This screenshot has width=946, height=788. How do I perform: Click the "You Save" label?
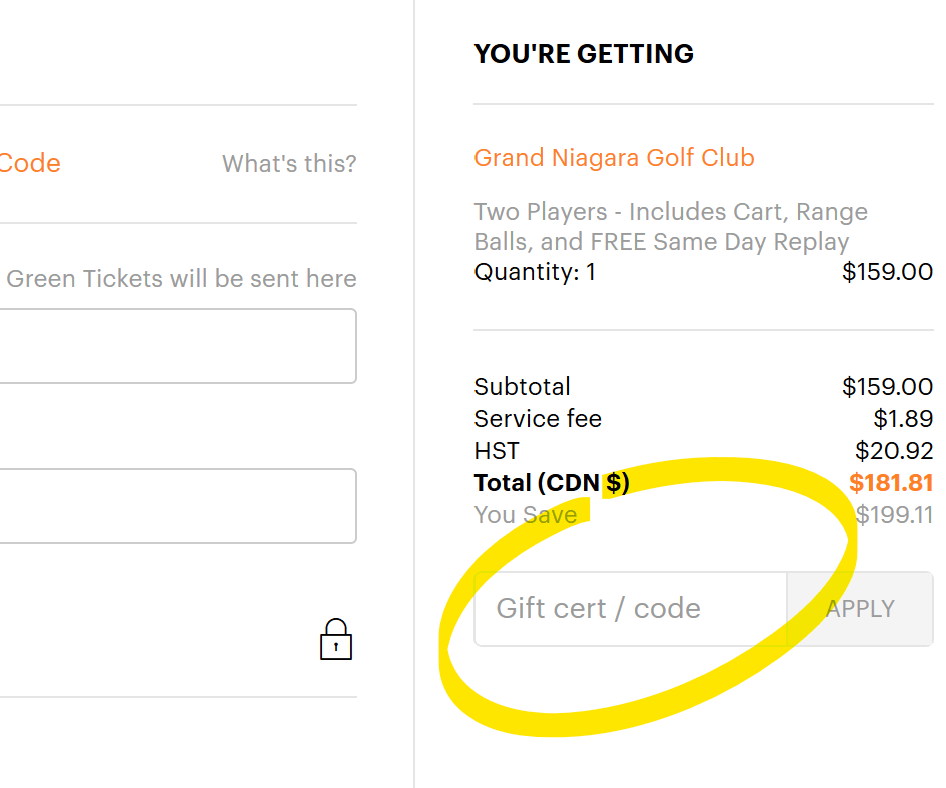click(x=525, y=515)
